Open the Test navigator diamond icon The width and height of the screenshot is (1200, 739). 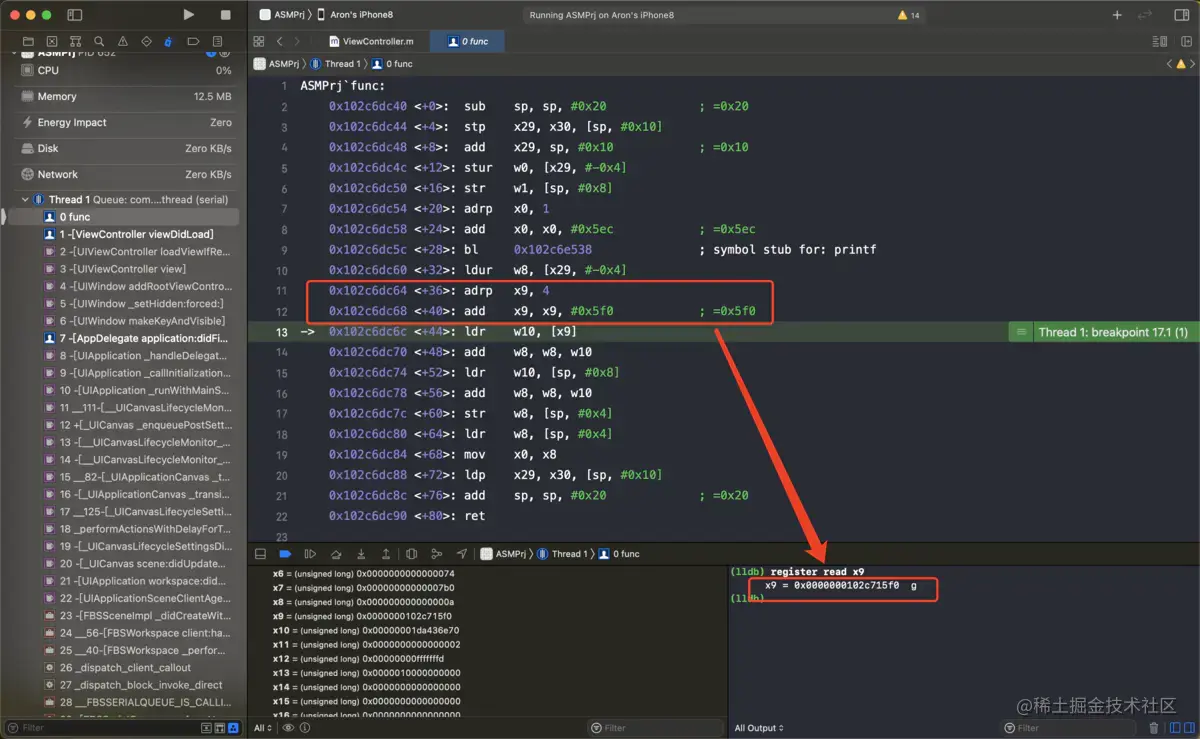coord(146,41)
